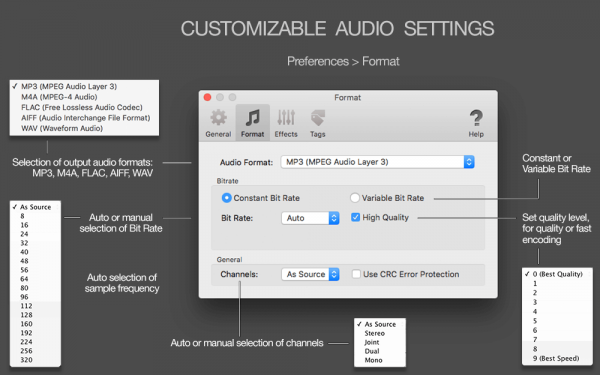Enable Use CRC Error Protection checkbox
The image size is (600, 375).
[x=356, y=274]
